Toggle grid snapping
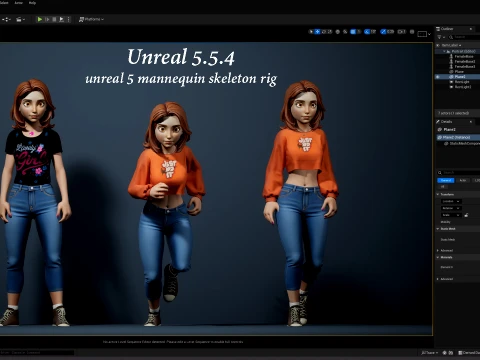This screenshot has height=360, width=480. point(353,32)
